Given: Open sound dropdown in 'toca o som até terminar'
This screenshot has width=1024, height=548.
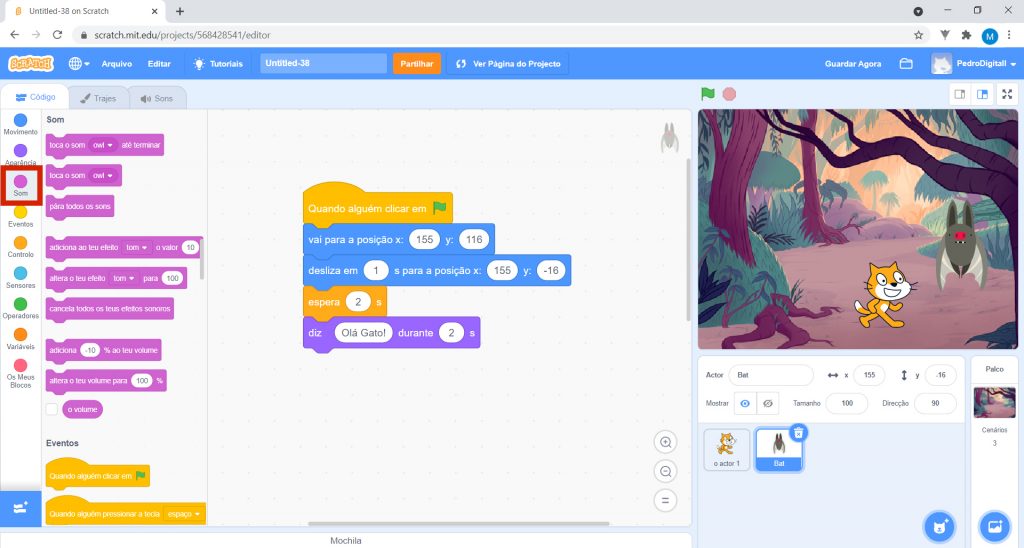Looking at the screenshot, I should 103,145.
